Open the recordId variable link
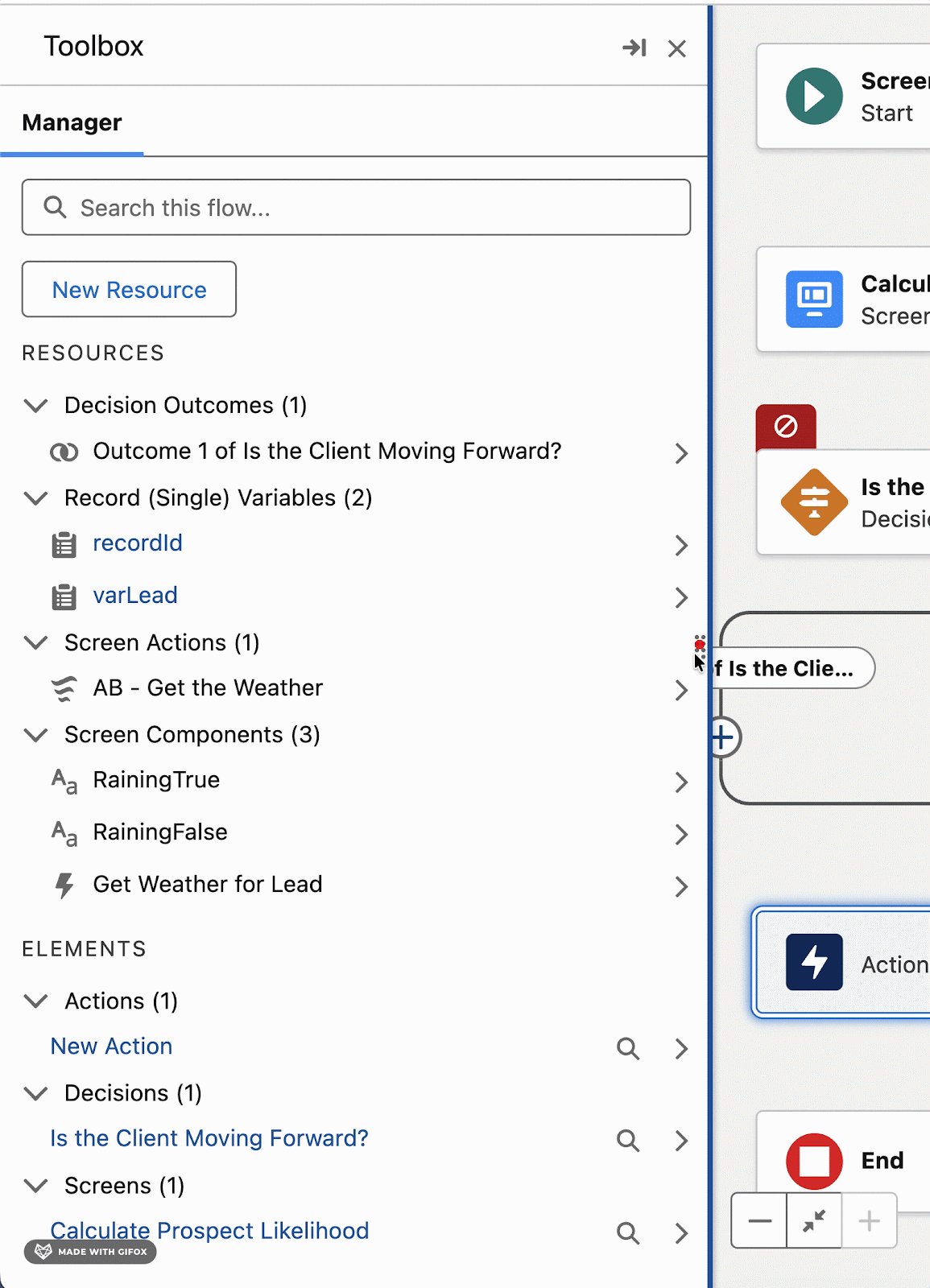Screen dimensions: 930x1288 [138, 543]
